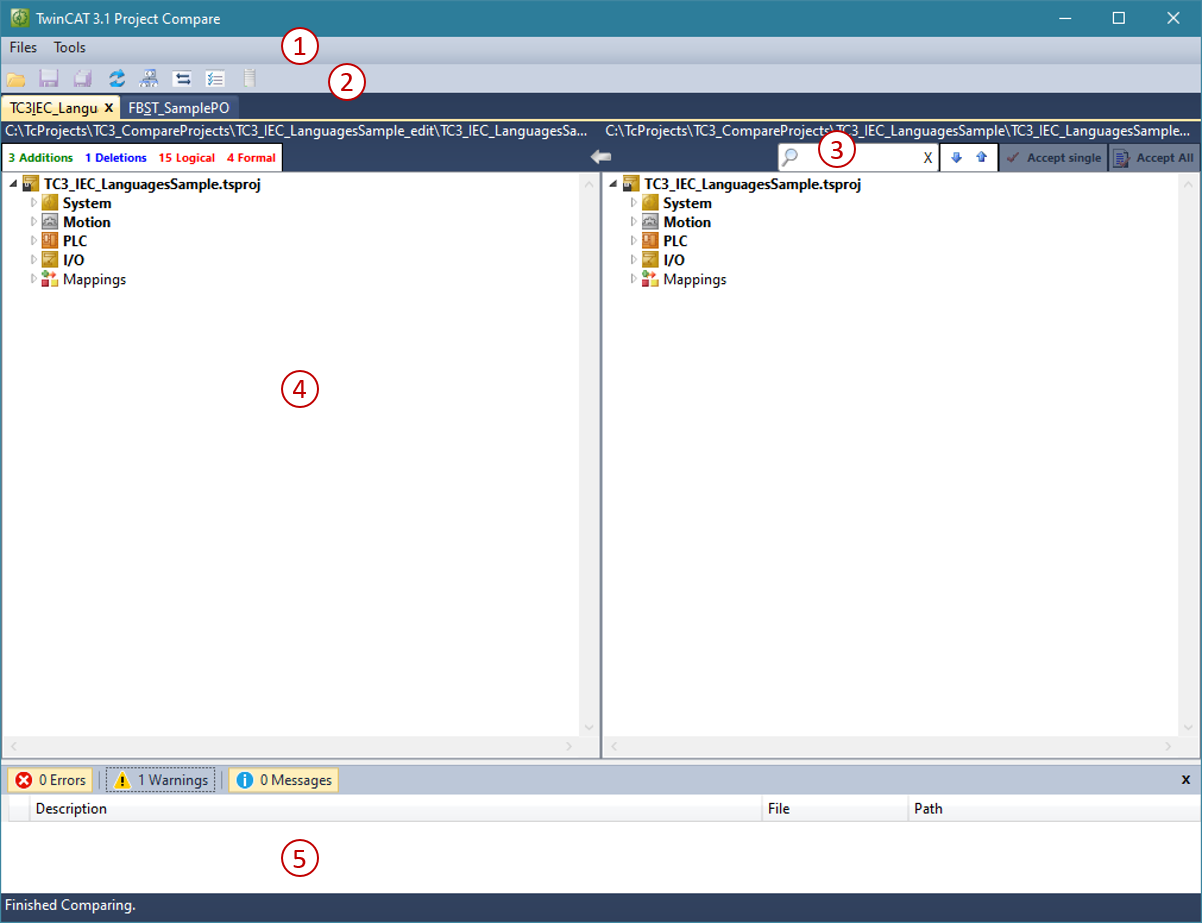Clear search with the X icon
Screen dimensions: 1202x923
coord(928,158)
